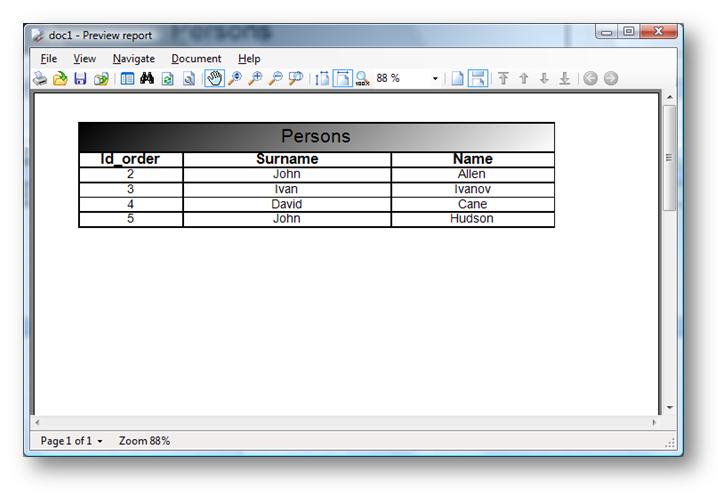Go to next page down arrow
The image size is (718, 495).
544,79
